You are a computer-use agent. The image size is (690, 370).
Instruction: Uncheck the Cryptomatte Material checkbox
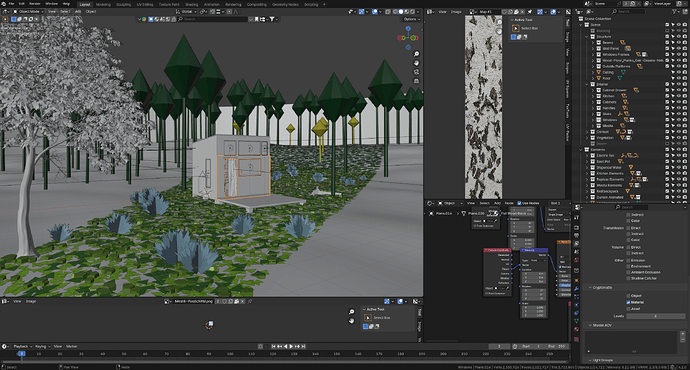click(628, 302)
